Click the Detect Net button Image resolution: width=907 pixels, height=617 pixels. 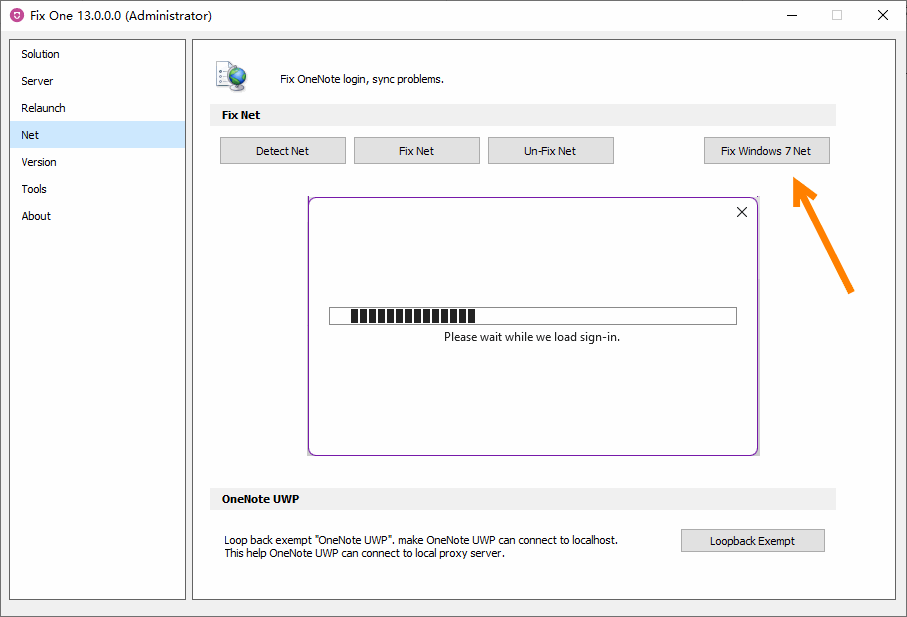[x=283, y=150]
